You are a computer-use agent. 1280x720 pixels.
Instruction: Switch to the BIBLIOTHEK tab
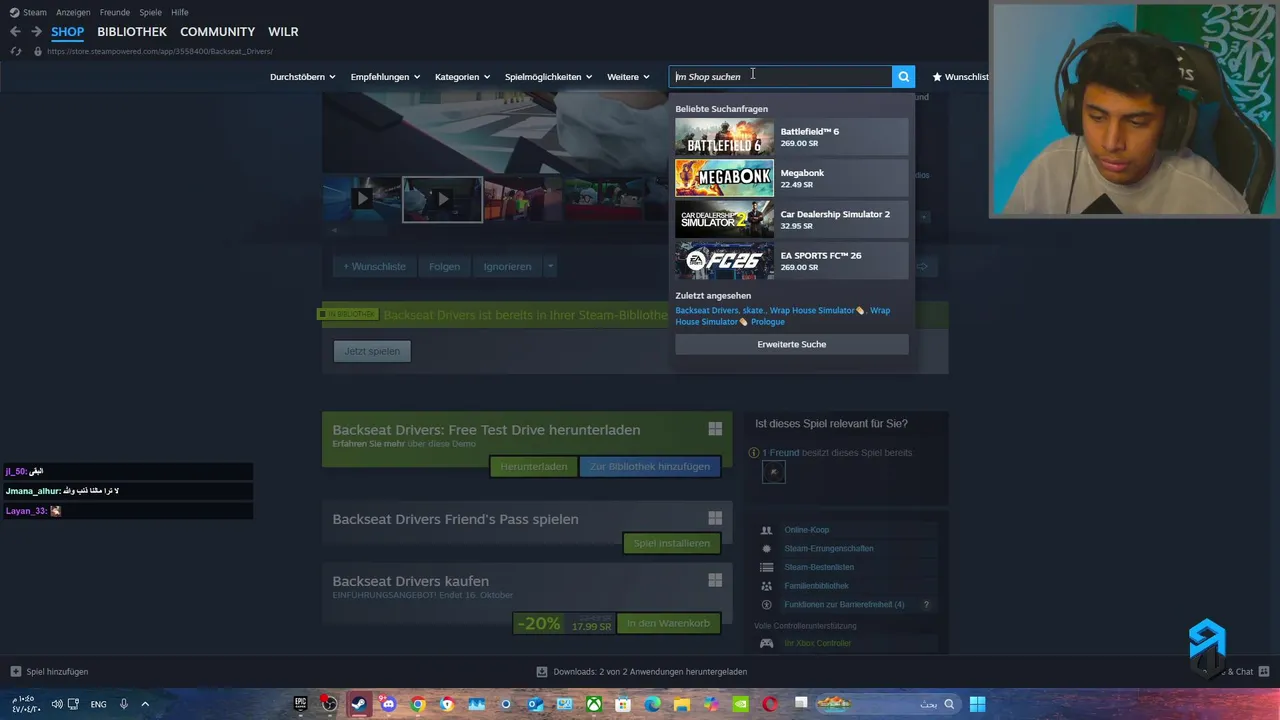(132, 32)
